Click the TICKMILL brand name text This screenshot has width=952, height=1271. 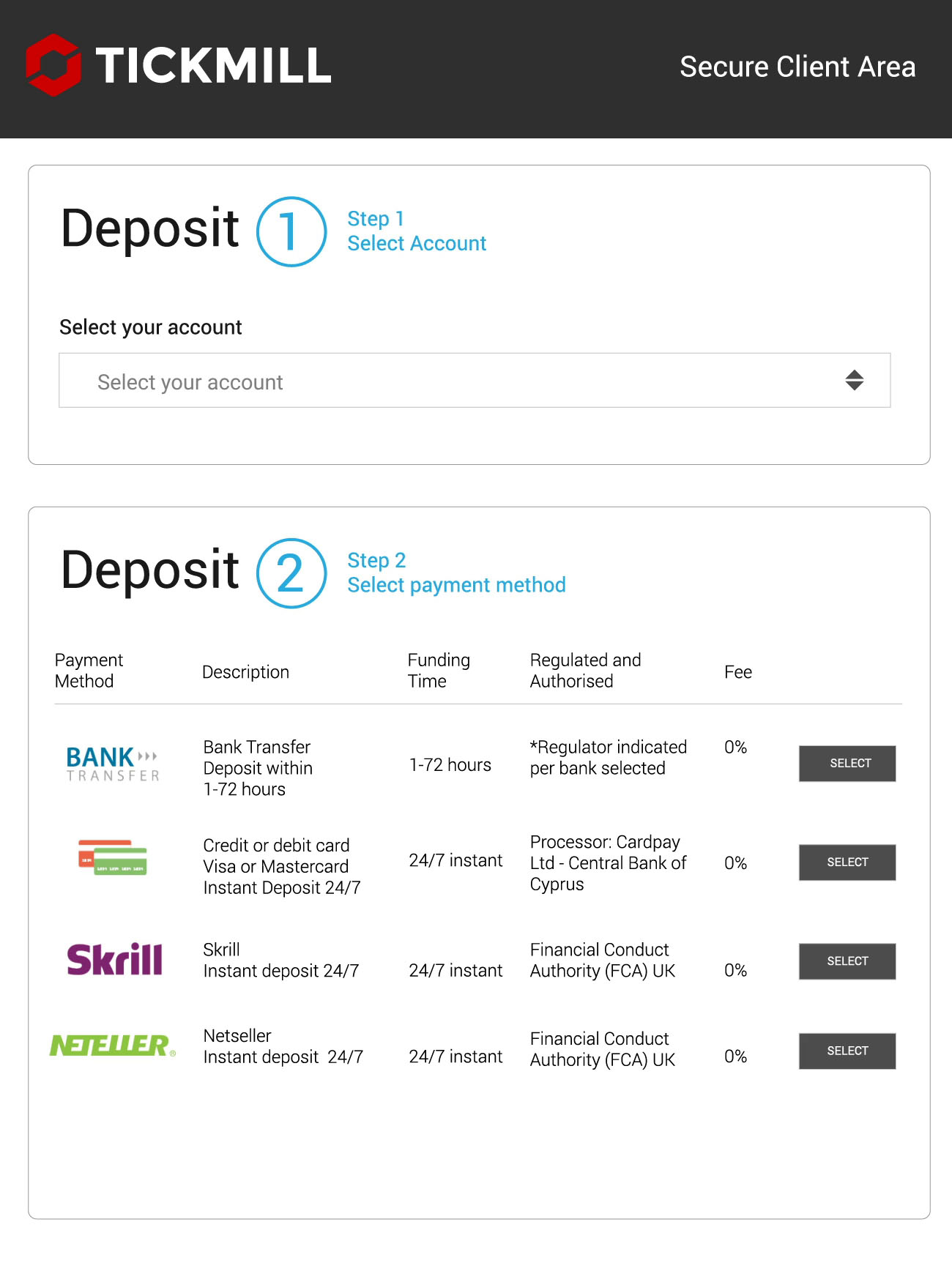coord(213,66)
